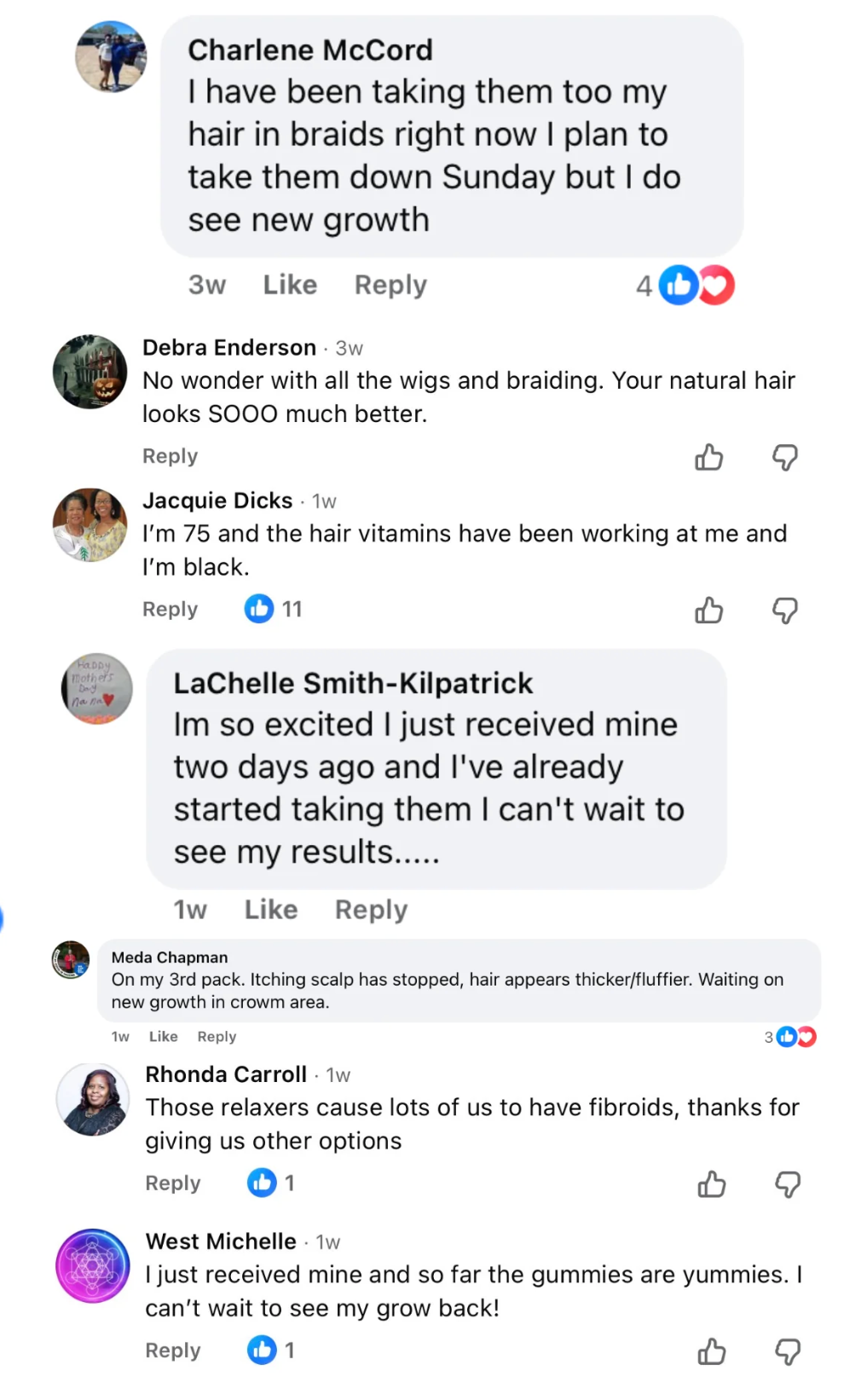Open the 11 likes on Jacquie's comment

[x=273, y=609]
